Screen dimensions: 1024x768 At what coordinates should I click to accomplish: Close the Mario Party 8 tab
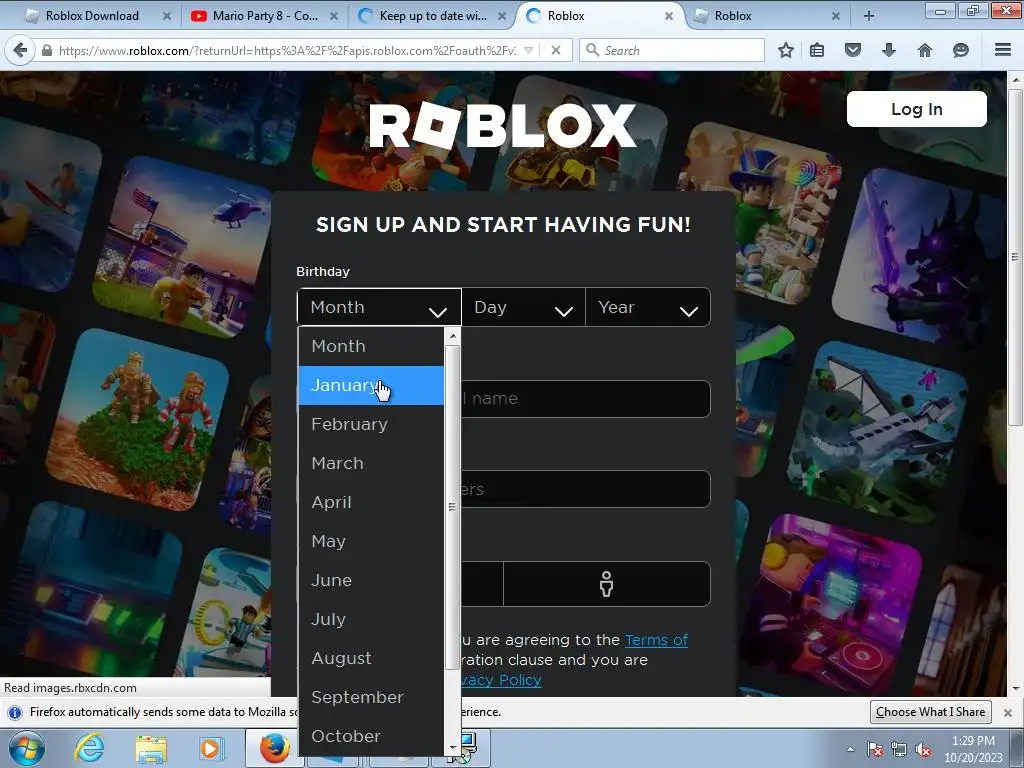point(334,16)
